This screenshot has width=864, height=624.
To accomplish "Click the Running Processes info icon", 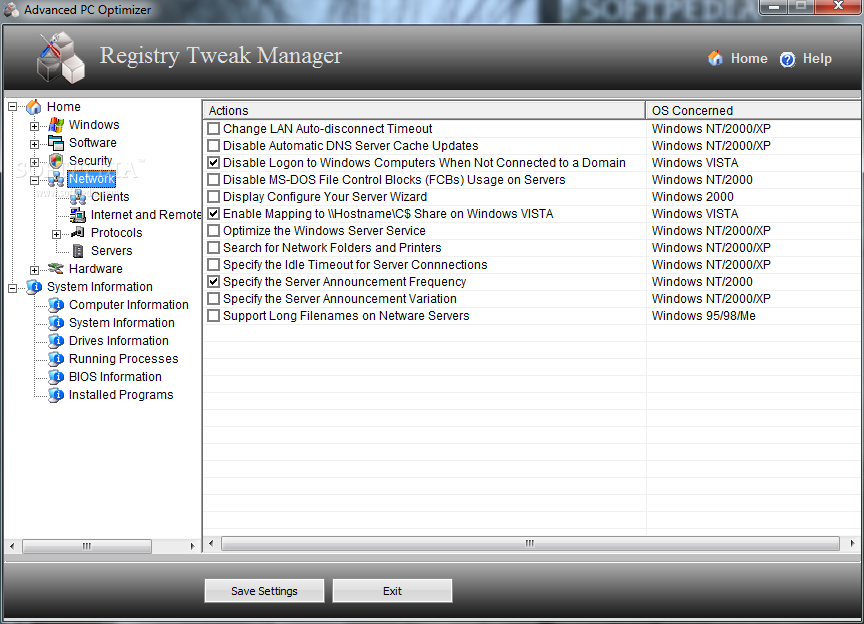I will click(x=56, y=359).
